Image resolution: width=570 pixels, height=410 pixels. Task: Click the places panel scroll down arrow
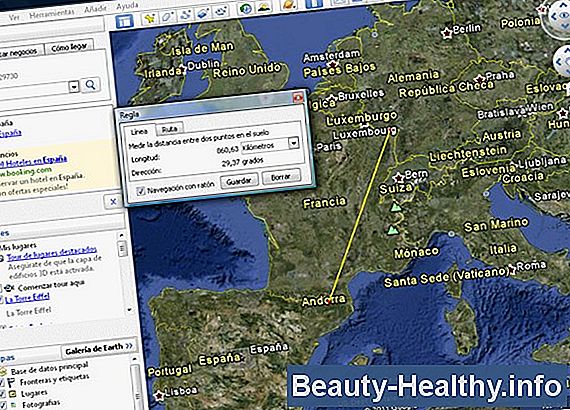point(129,310)
